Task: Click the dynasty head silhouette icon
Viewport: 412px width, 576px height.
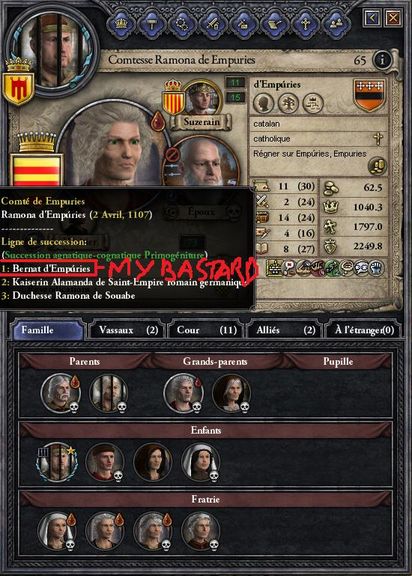Action: [263, 103]
